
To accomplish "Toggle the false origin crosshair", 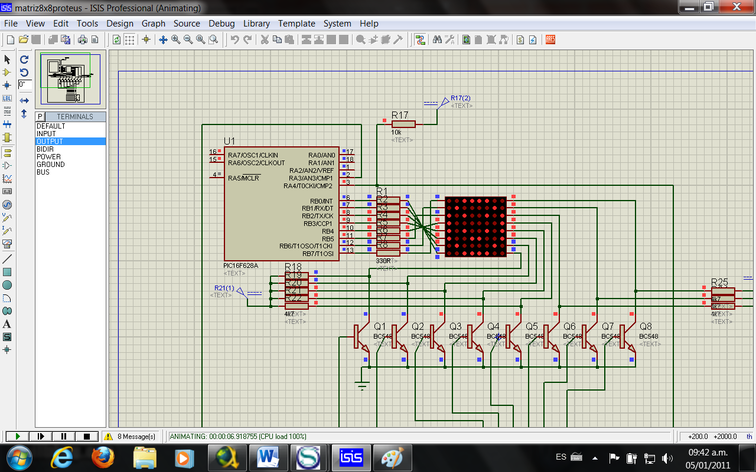I will [x=146, y=40].
